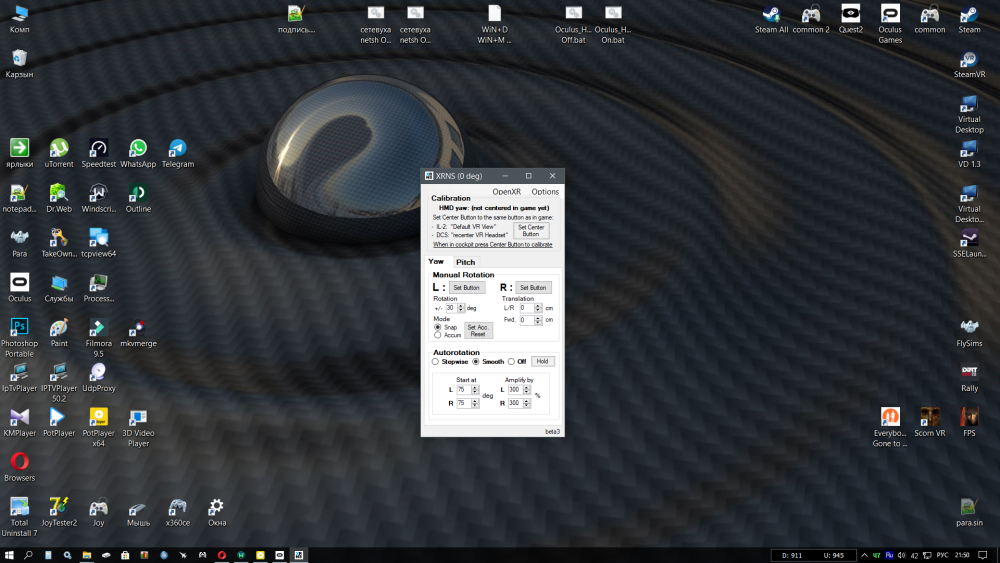
Task: Open the uTorrent desktop shortcut
Action: [x=59, y=150]
